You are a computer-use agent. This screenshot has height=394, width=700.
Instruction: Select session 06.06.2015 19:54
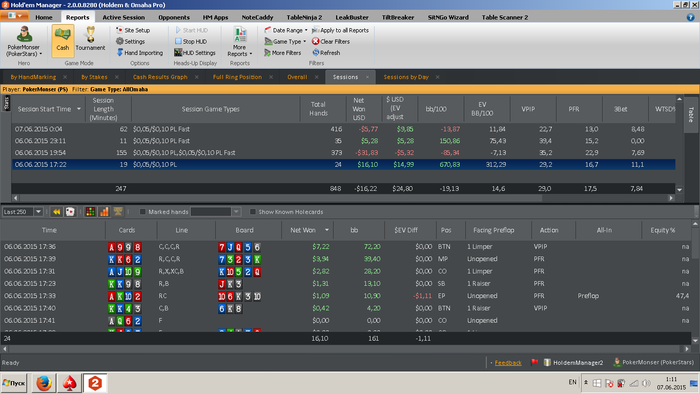click(343, 153)
